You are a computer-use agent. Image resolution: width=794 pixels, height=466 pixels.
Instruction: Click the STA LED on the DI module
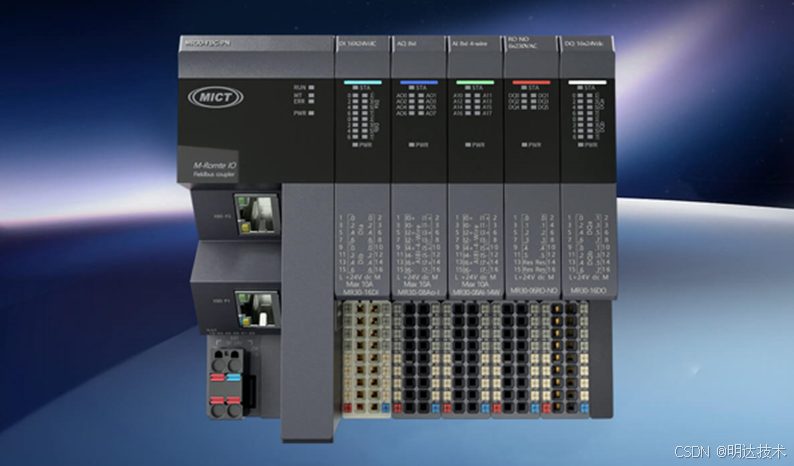click(x=355, y=88)
